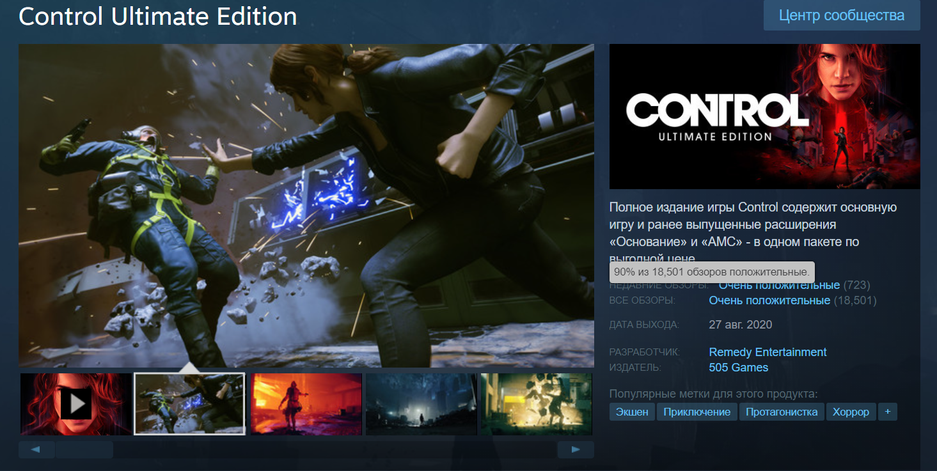937x471 pixels.
Task: Select the Протагонистка tag
Action: pos(782,412)
